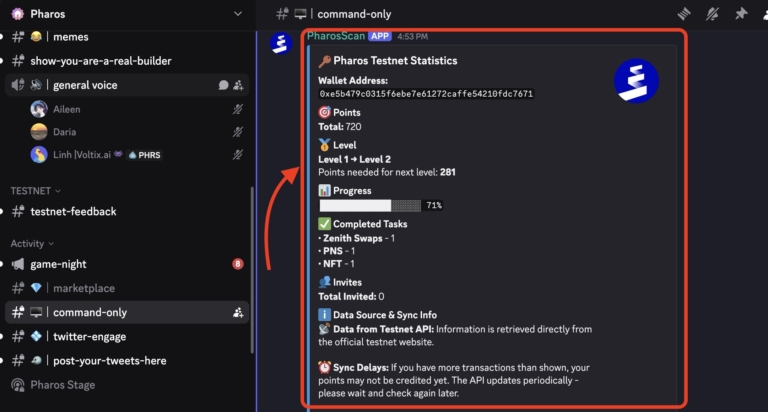Click the wallet address code text
Image resolution: width=768 pixels, height=412 pixels.
pyautogui.click(x=426, y=94)
